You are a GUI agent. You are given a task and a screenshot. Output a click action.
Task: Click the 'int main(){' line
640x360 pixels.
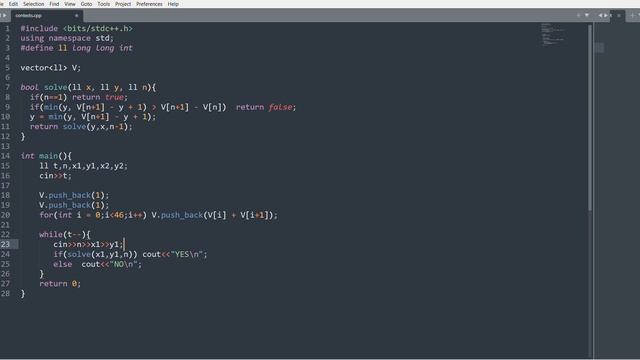46,156
